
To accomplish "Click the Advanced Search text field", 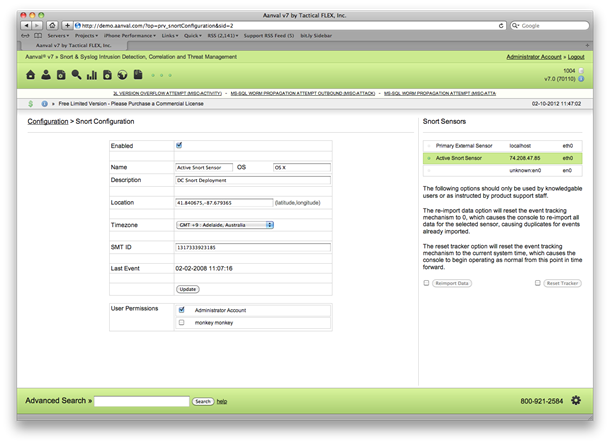I will (x=141, y=401).
